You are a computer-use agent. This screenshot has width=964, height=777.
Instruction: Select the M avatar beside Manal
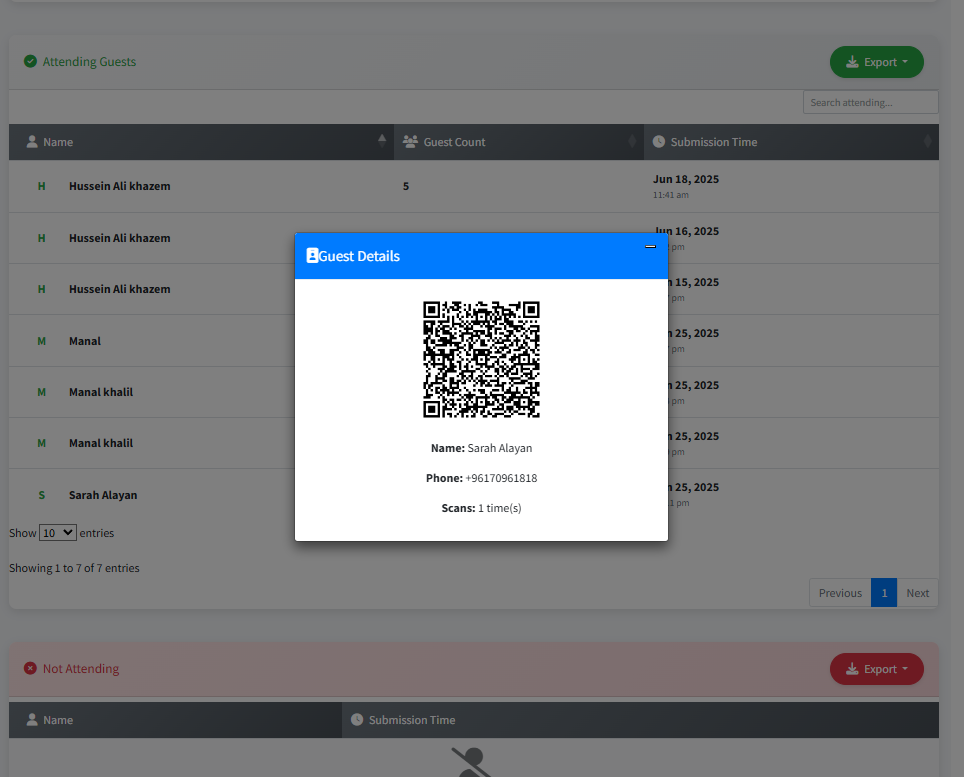point(40,340)
